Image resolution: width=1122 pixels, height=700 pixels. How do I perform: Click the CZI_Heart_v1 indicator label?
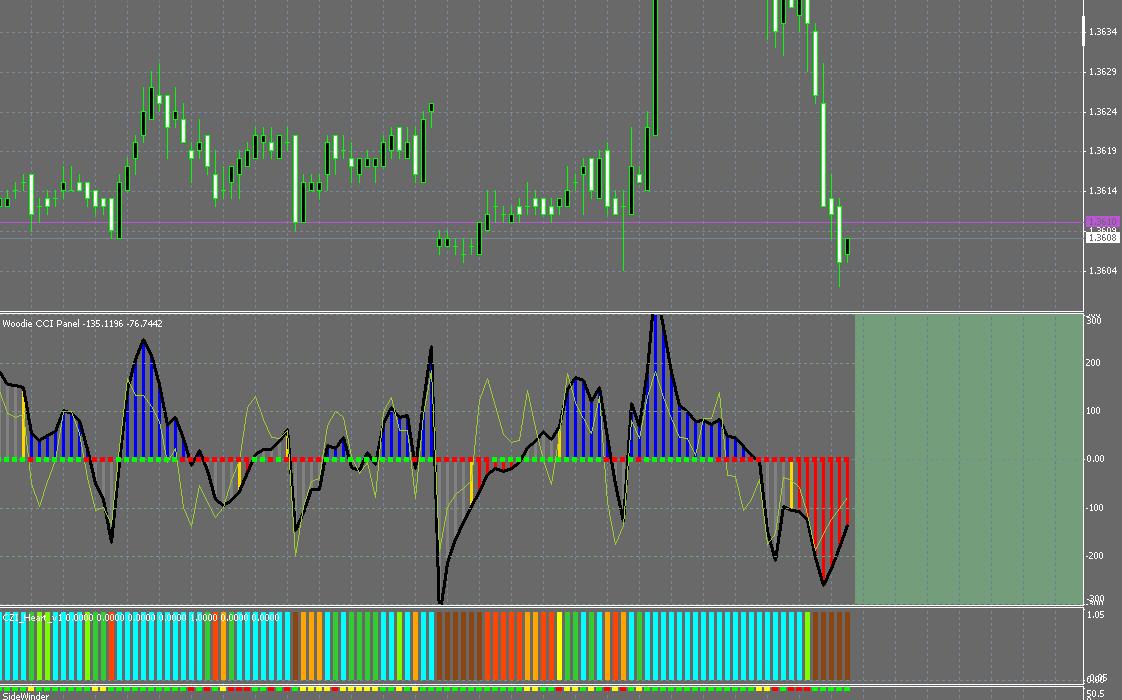140,617
